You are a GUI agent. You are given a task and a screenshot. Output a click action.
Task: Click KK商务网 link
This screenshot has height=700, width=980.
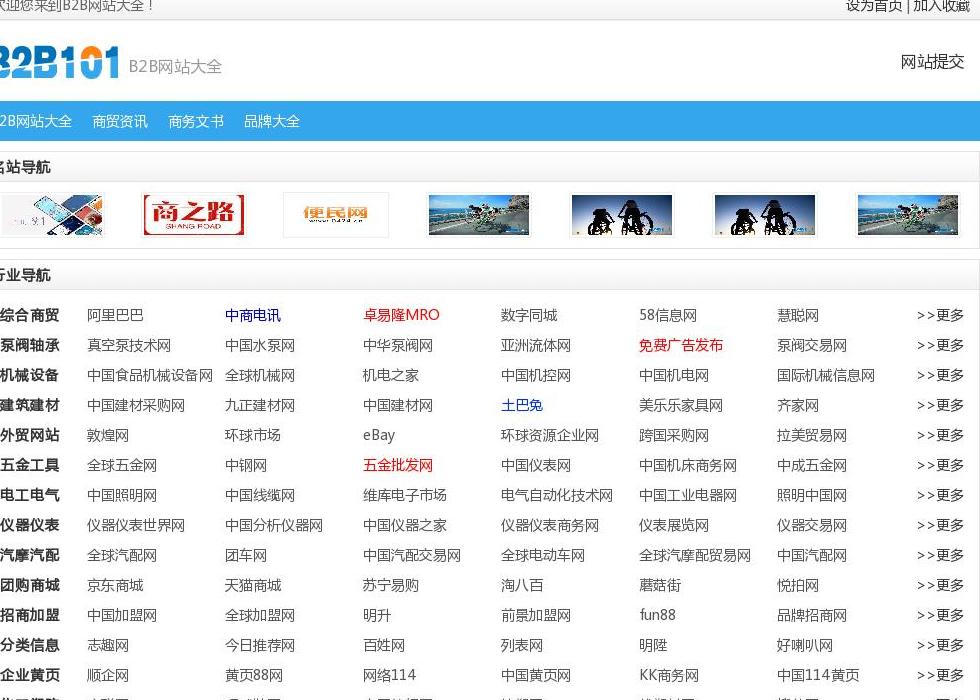[x=669, y=675]
